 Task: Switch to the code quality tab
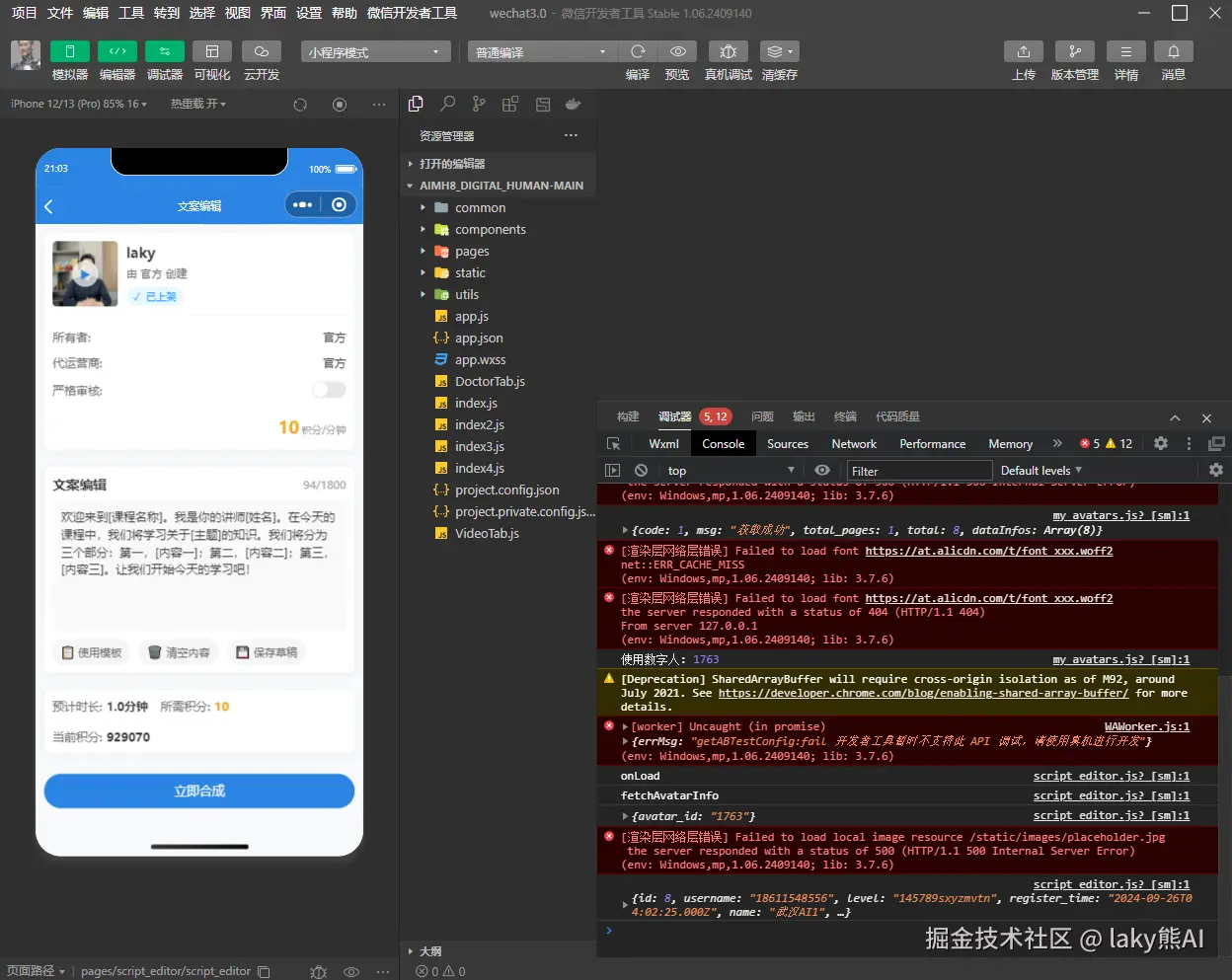897,416
